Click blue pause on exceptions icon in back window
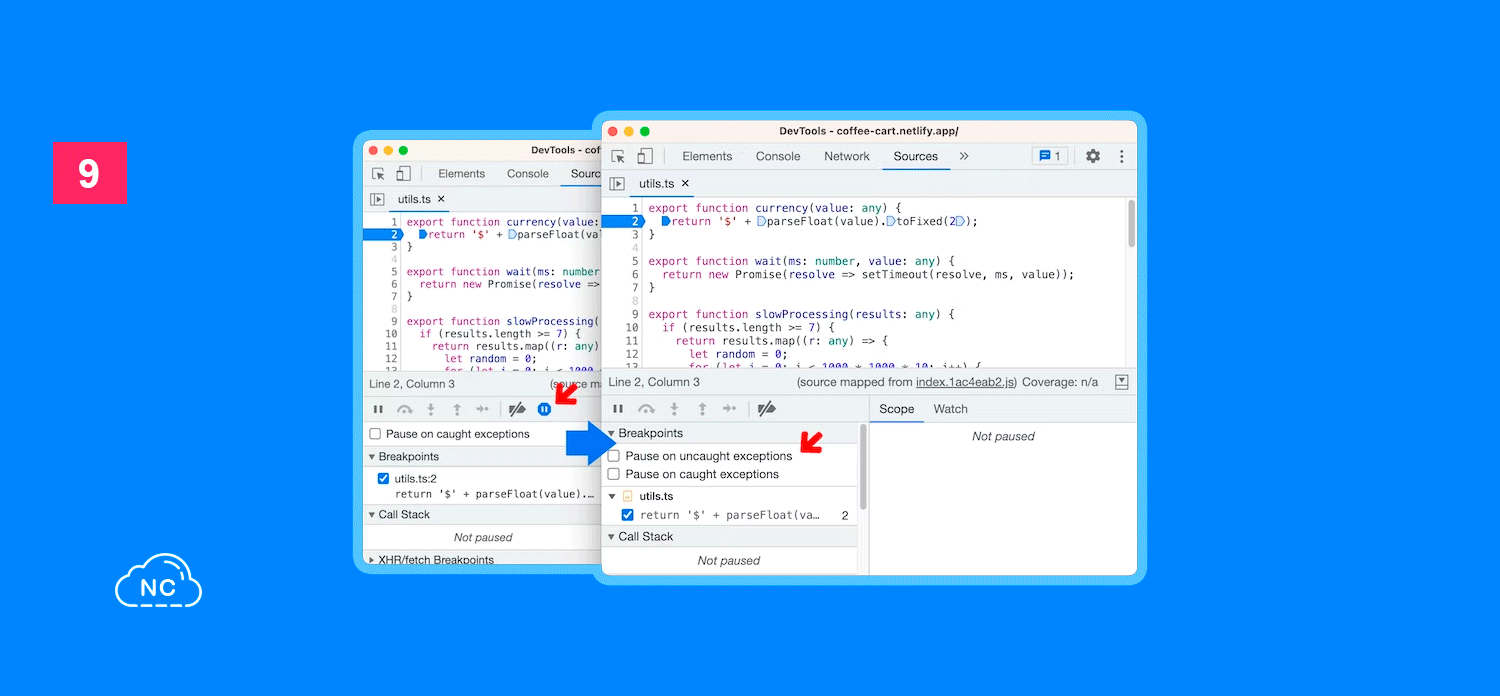The image size is (1500, 696). tap(544, 409)
